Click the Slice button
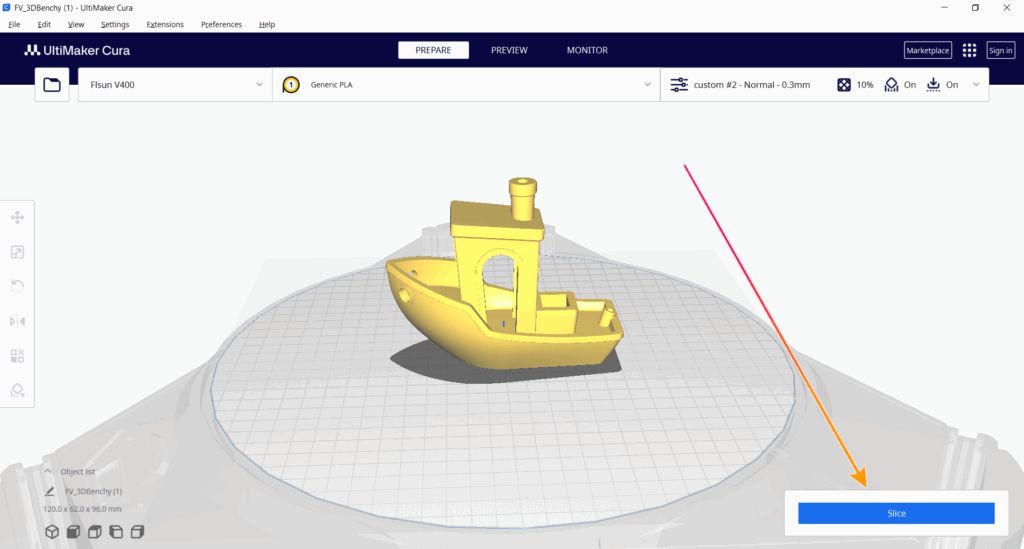This screenshot has width=1024, height=549. 896,513
